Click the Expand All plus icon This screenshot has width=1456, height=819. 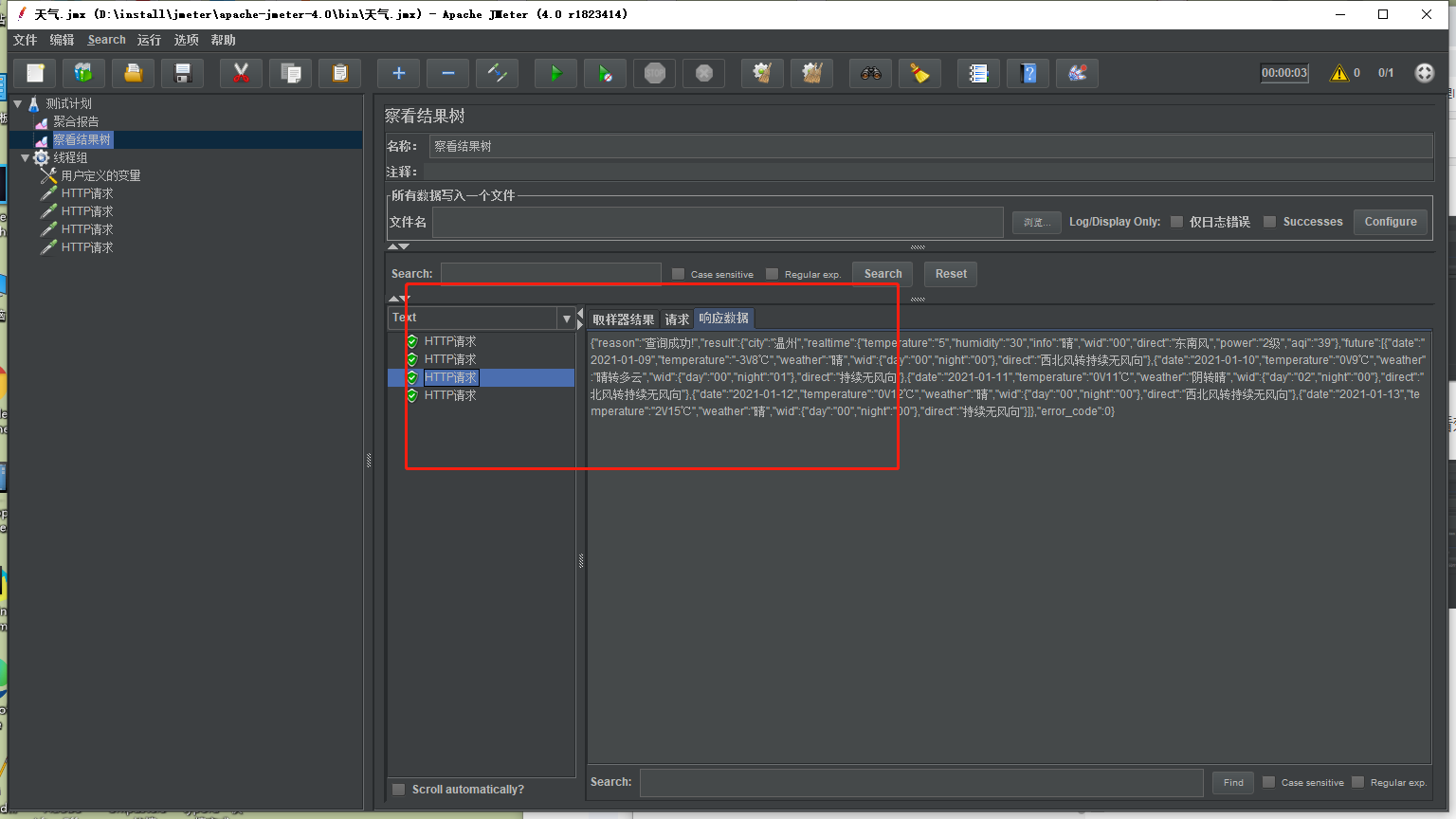[399, 73]
